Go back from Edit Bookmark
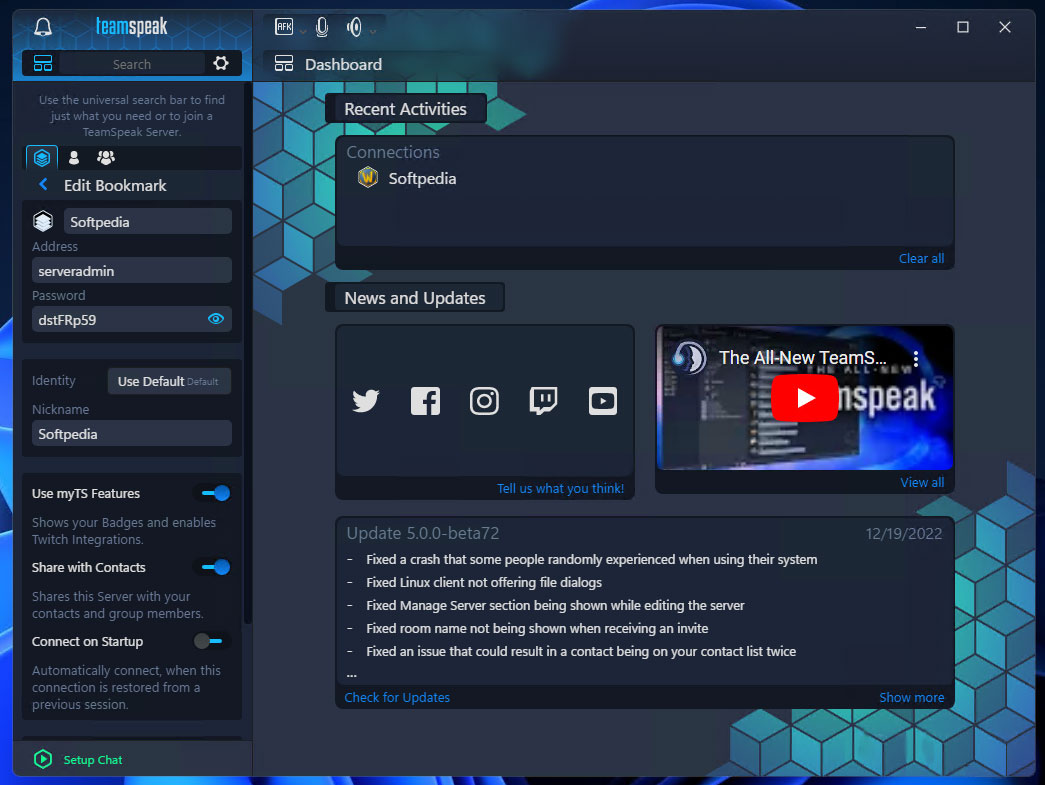The image size is (1045, 785). pos(43,185)
